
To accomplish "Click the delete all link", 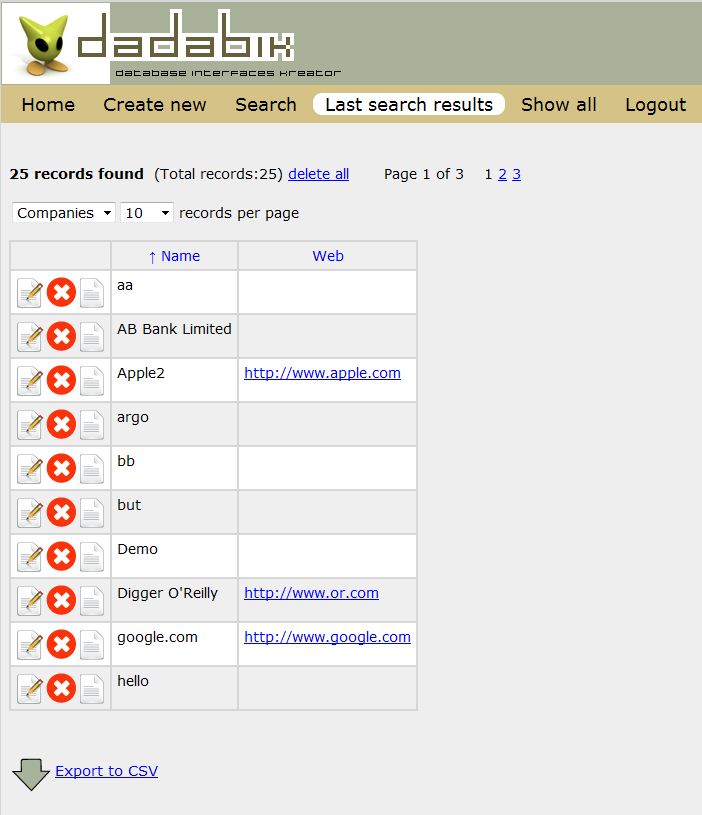I will (x=319, y=174).
